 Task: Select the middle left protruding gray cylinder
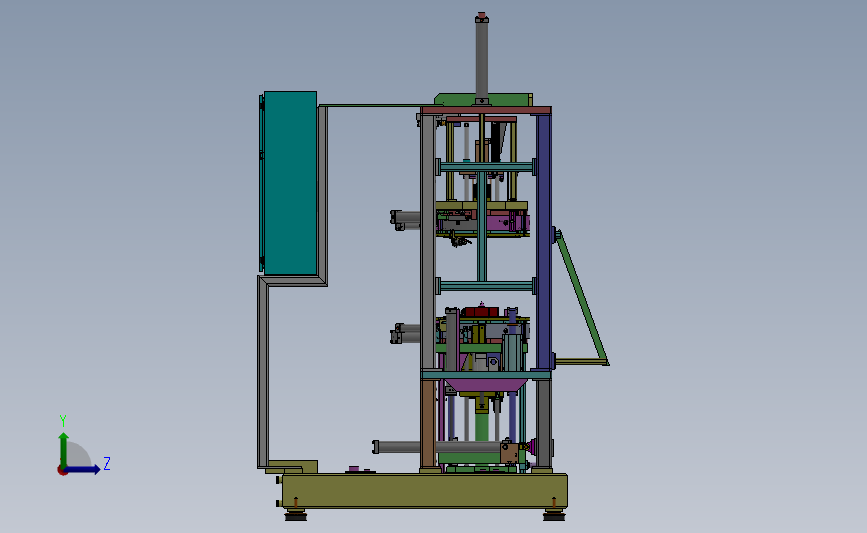[405, 333]
